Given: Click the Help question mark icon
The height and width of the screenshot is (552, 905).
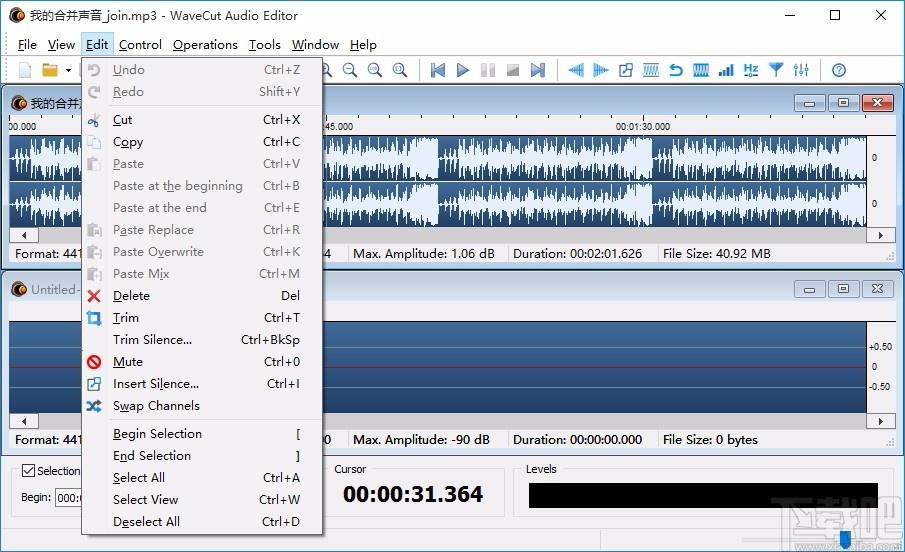Looking at the screenshot, I should coord(839,70).
